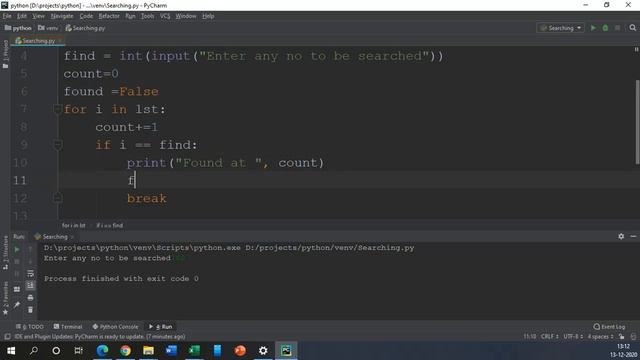Rerun program with Run panel play icon
This screenshot has height=360, width=640.
[17, 249]
